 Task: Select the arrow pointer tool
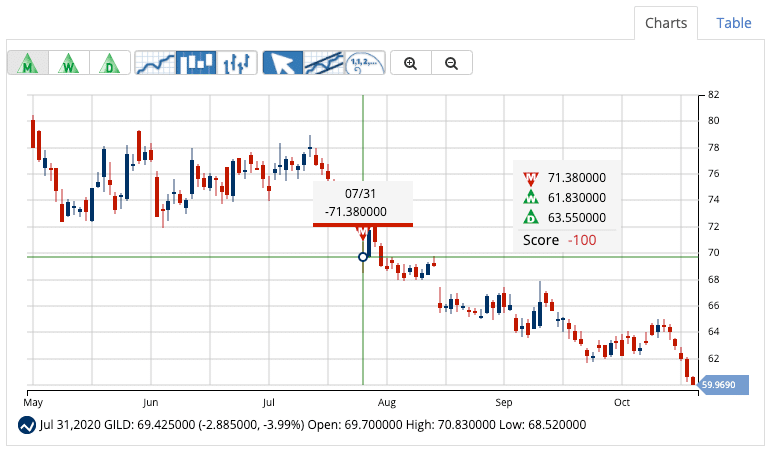point(283,63)
